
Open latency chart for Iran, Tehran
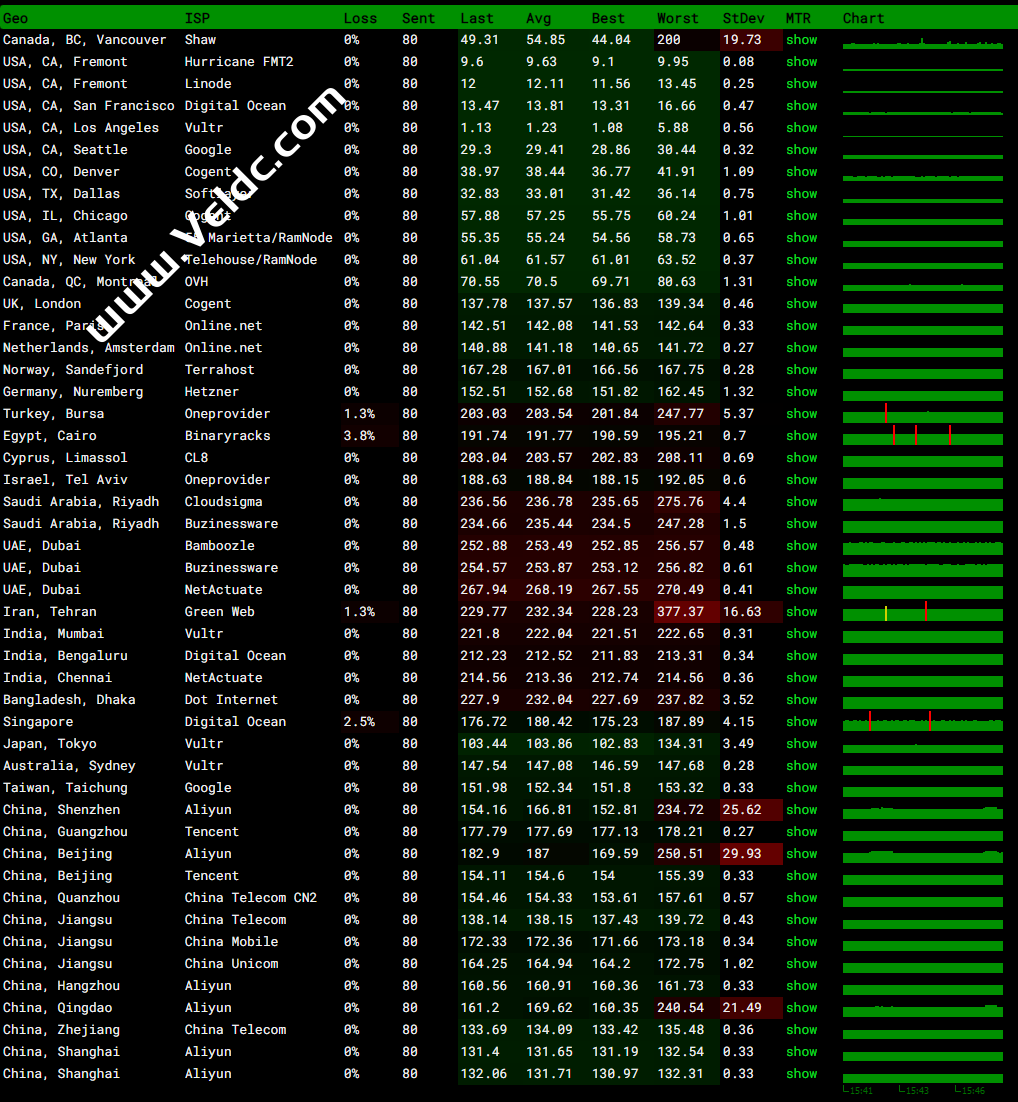pyautogui.click(x=922, y=611)
